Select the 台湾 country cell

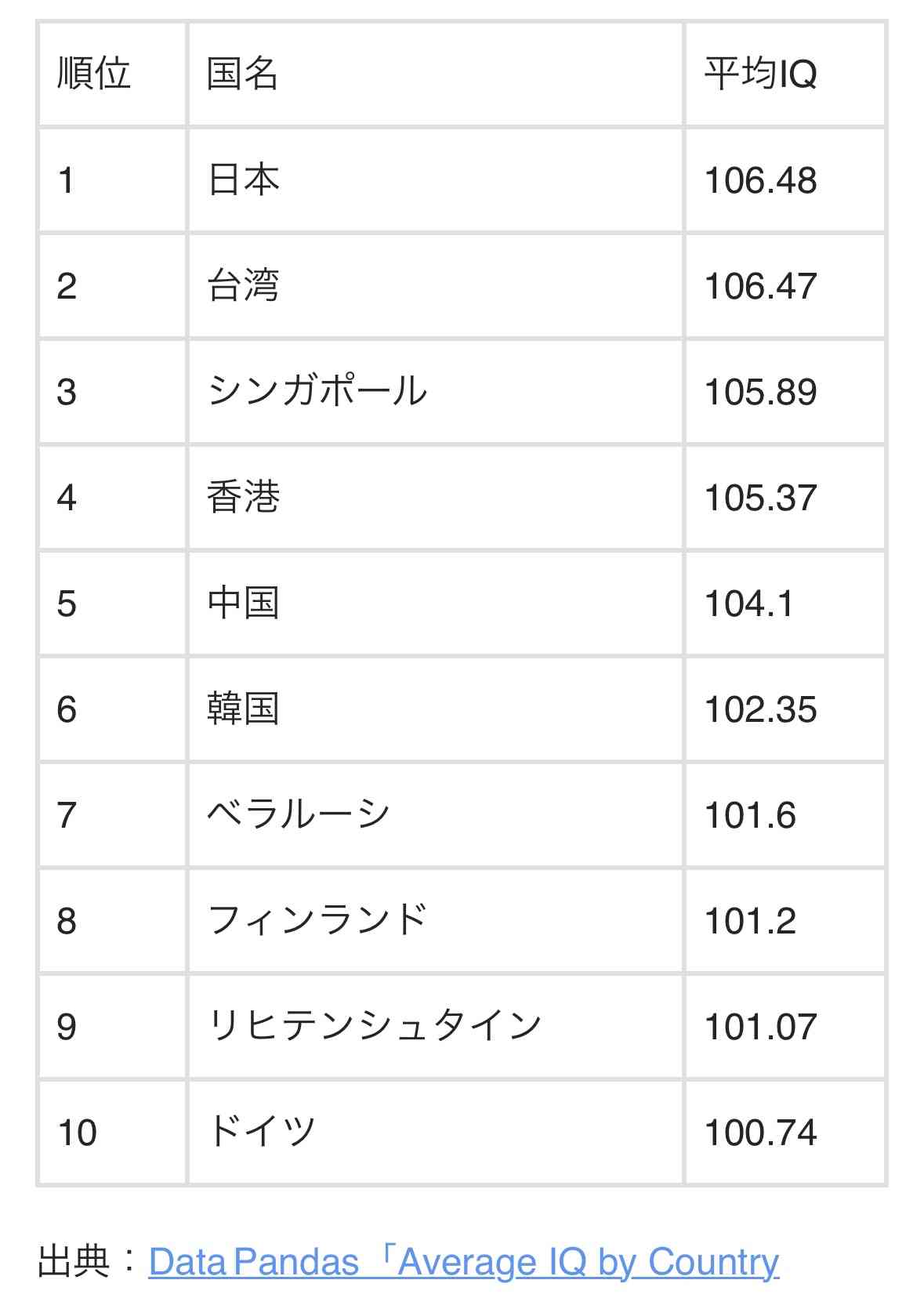click(244, 285)
